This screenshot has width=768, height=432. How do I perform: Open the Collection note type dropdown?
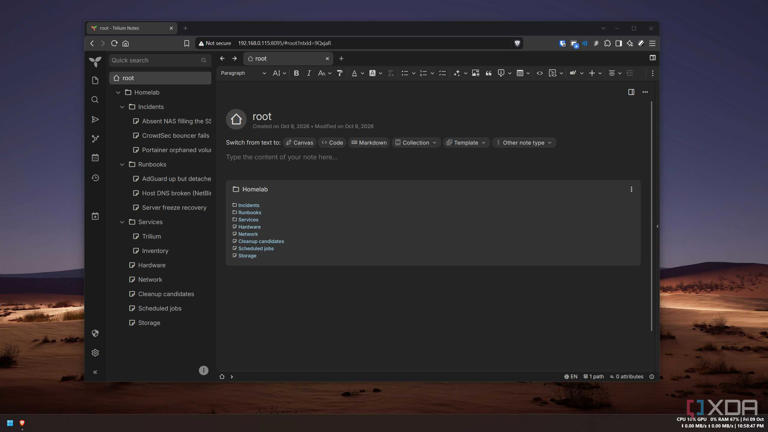415,143
